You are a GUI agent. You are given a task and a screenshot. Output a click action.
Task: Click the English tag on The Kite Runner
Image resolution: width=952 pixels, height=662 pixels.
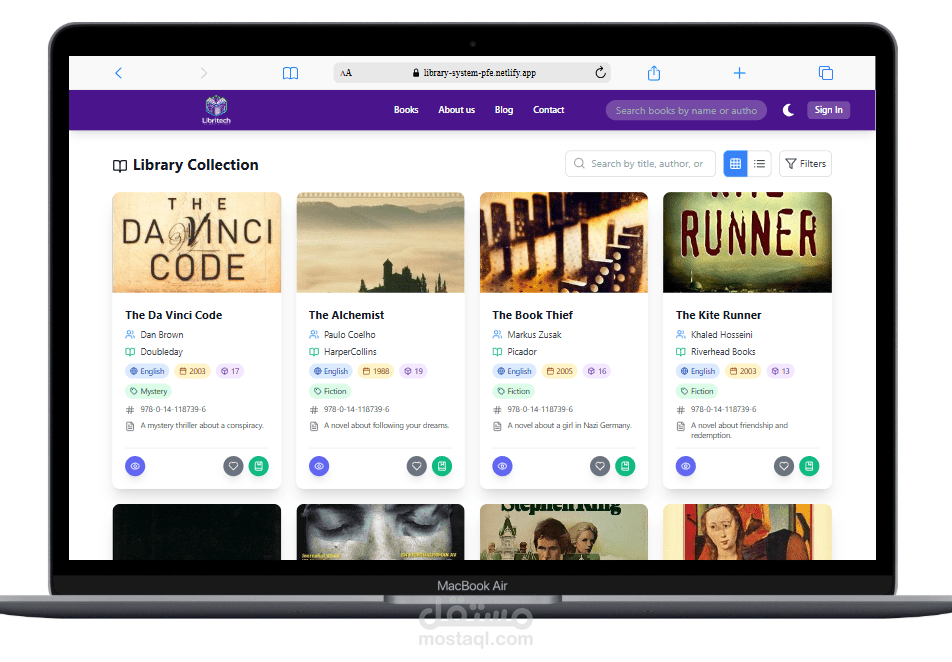pyautogui.click(x=698, y=371)
